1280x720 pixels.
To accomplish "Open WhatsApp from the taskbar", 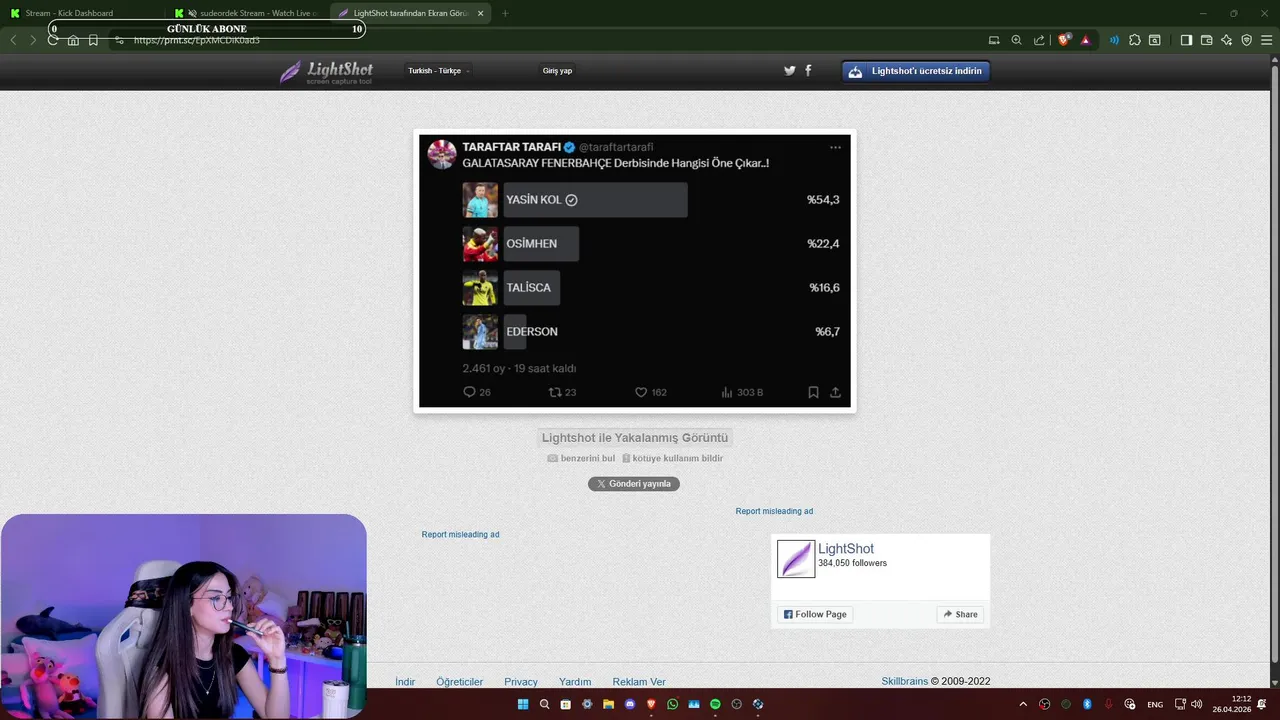I will [x=672, y=704].
